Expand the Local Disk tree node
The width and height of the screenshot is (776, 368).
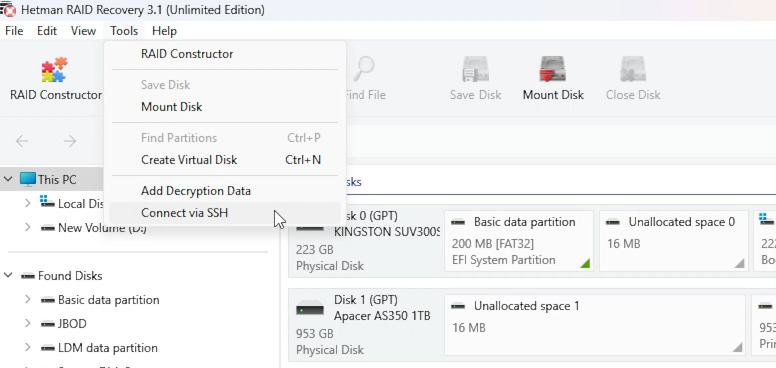pos(28,203)
